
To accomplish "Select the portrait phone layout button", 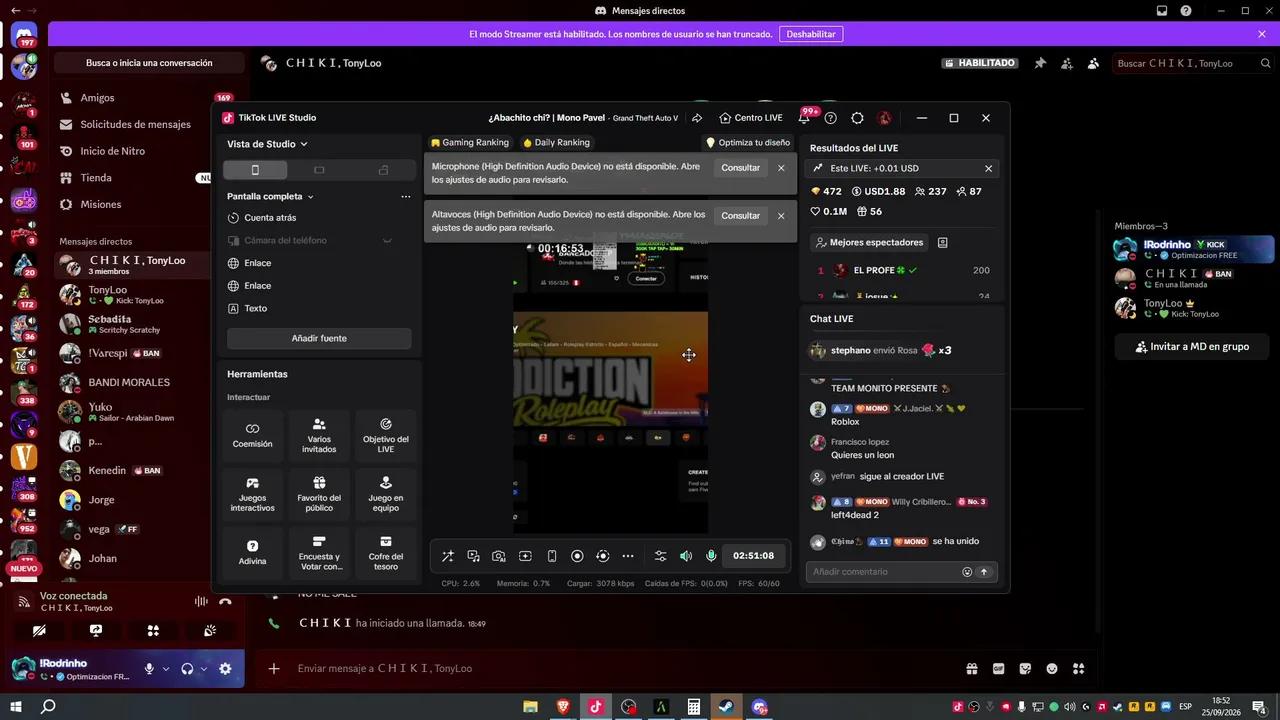I will [x=255, y=170].
